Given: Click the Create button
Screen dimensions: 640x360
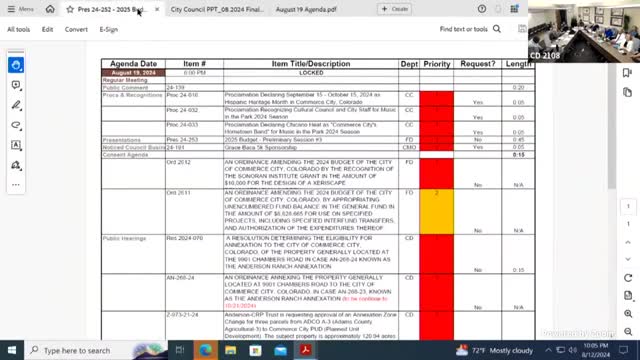Looking at the screenshot, I should pos(394,9).
